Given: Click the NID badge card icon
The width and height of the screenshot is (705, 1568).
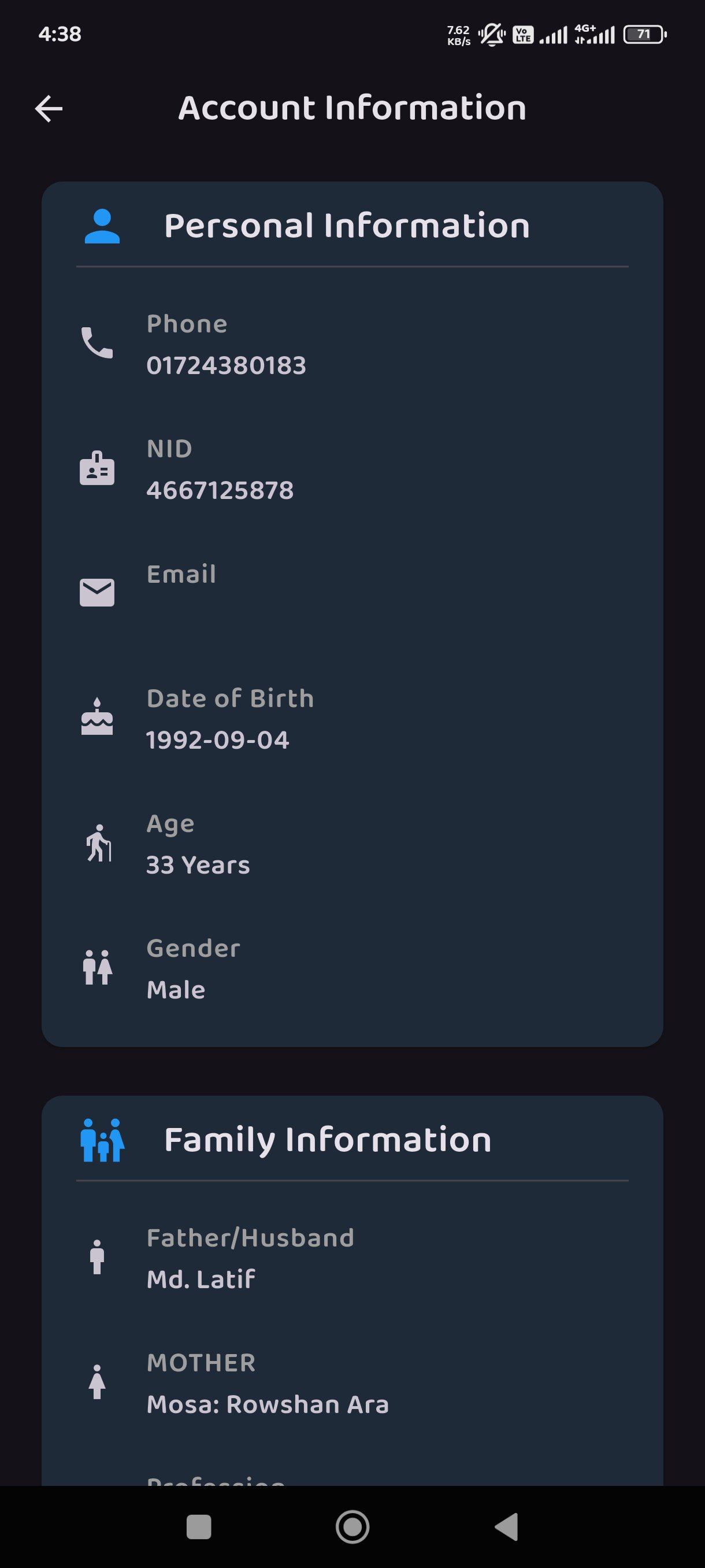Looking at the screenshot, I should point(97,468).
